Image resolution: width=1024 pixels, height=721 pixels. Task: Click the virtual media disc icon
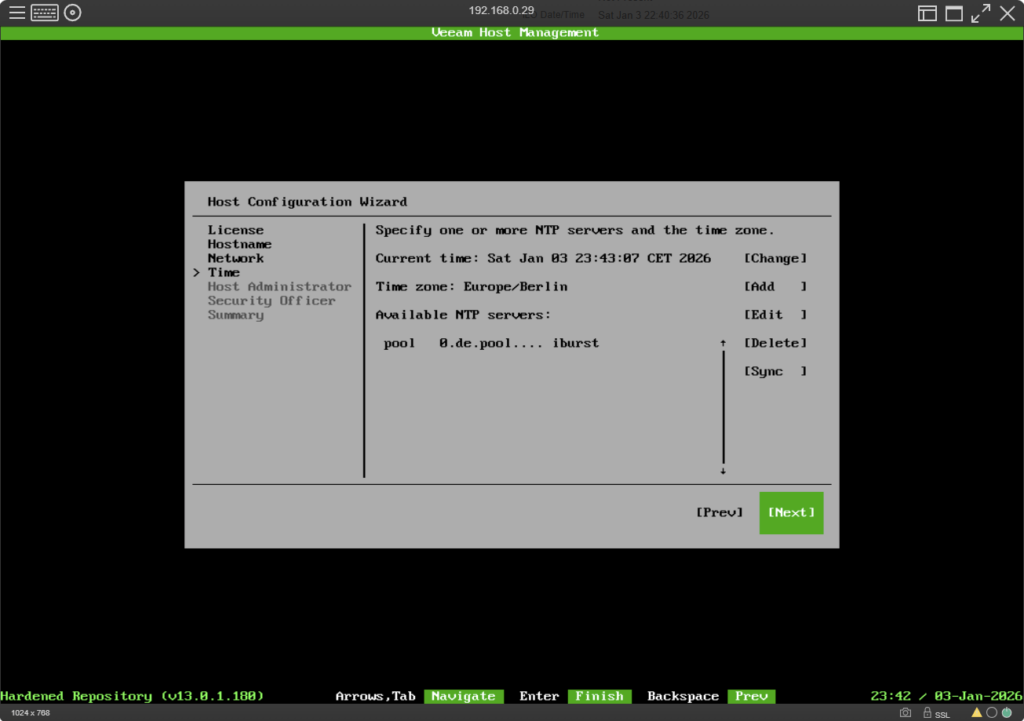(72, 13)
